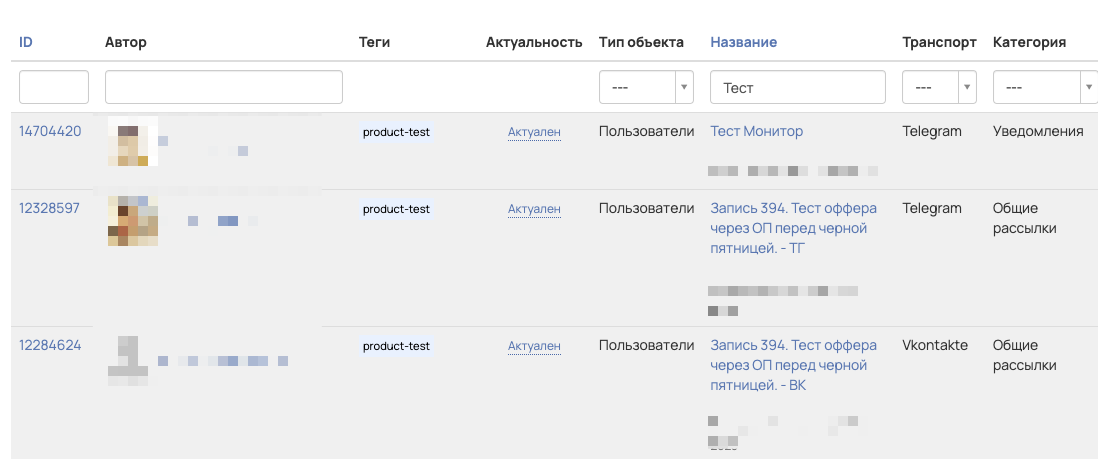Click Актуален status in row 14704420
The height and width of the screenshot is (459, 1098).
534,132
